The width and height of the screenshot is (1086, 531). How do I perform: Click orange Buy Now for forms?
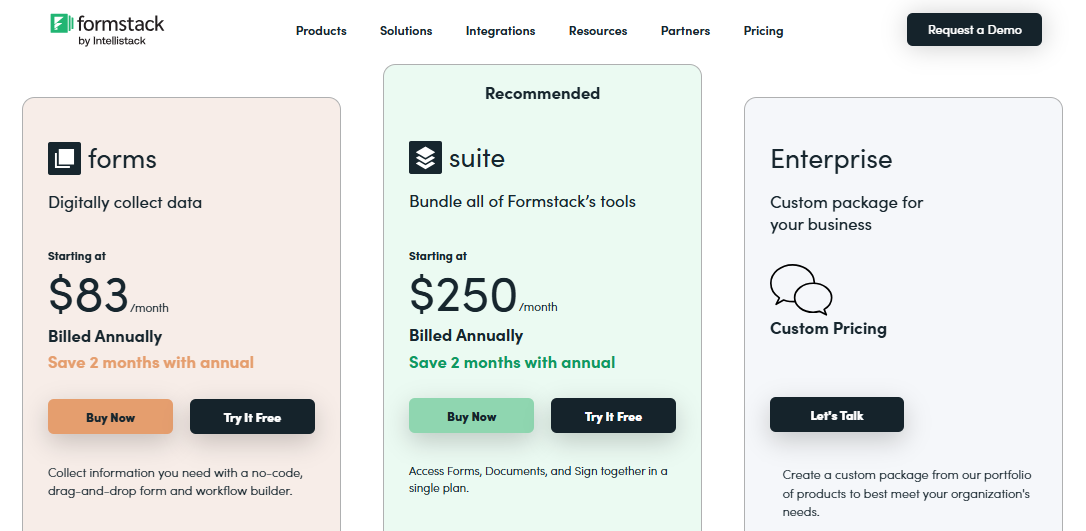tap(110, 417)
